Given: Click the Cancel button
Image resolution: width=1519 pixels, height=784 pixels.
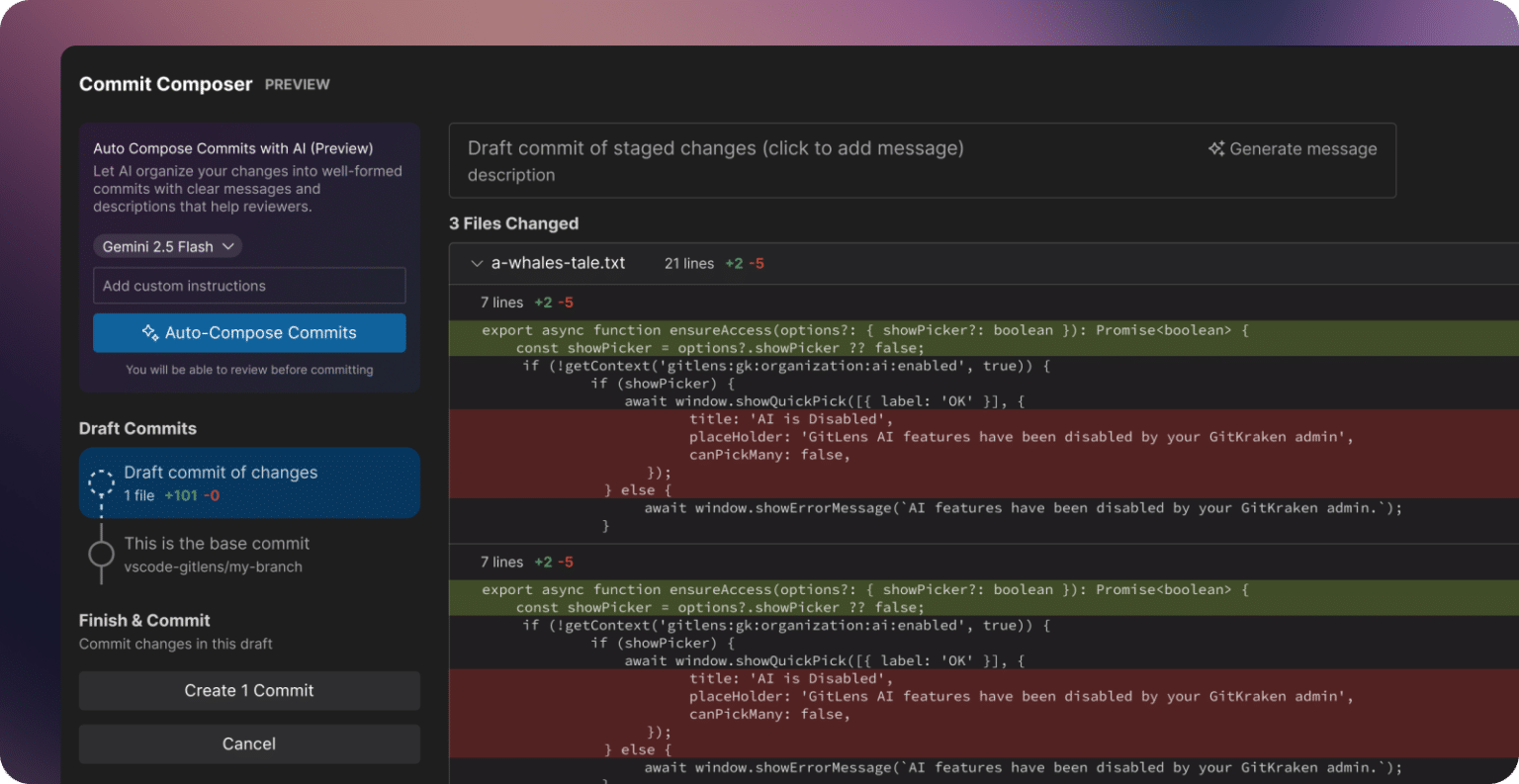Looking at the screenshot, I should 249,743.
